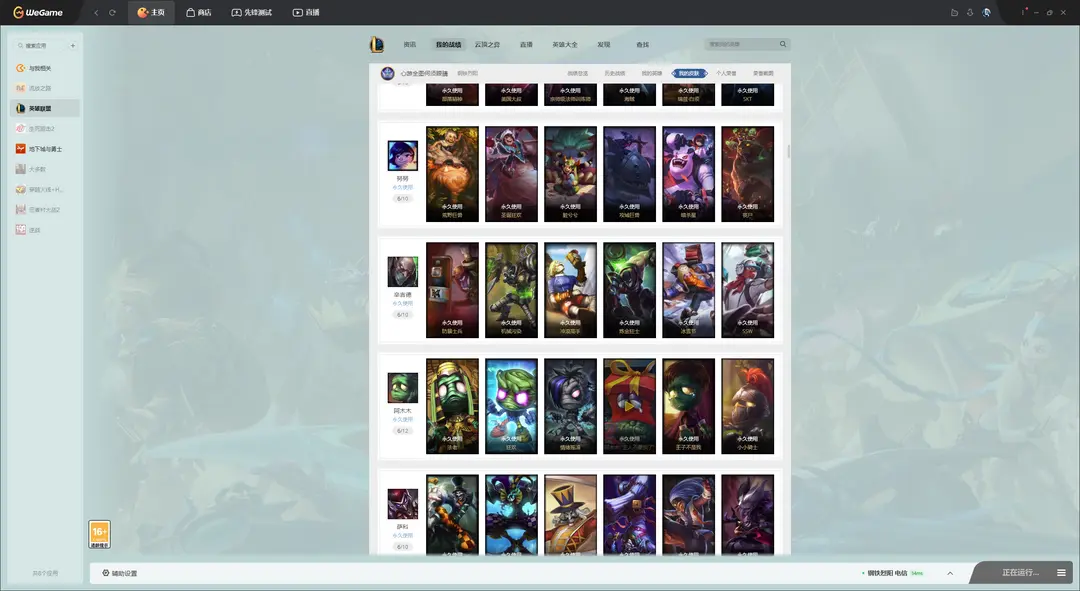The width and height of the screenshot is (1080, 591).
Task: Click the SKT skin card in top row
Action: click(747, 95)
